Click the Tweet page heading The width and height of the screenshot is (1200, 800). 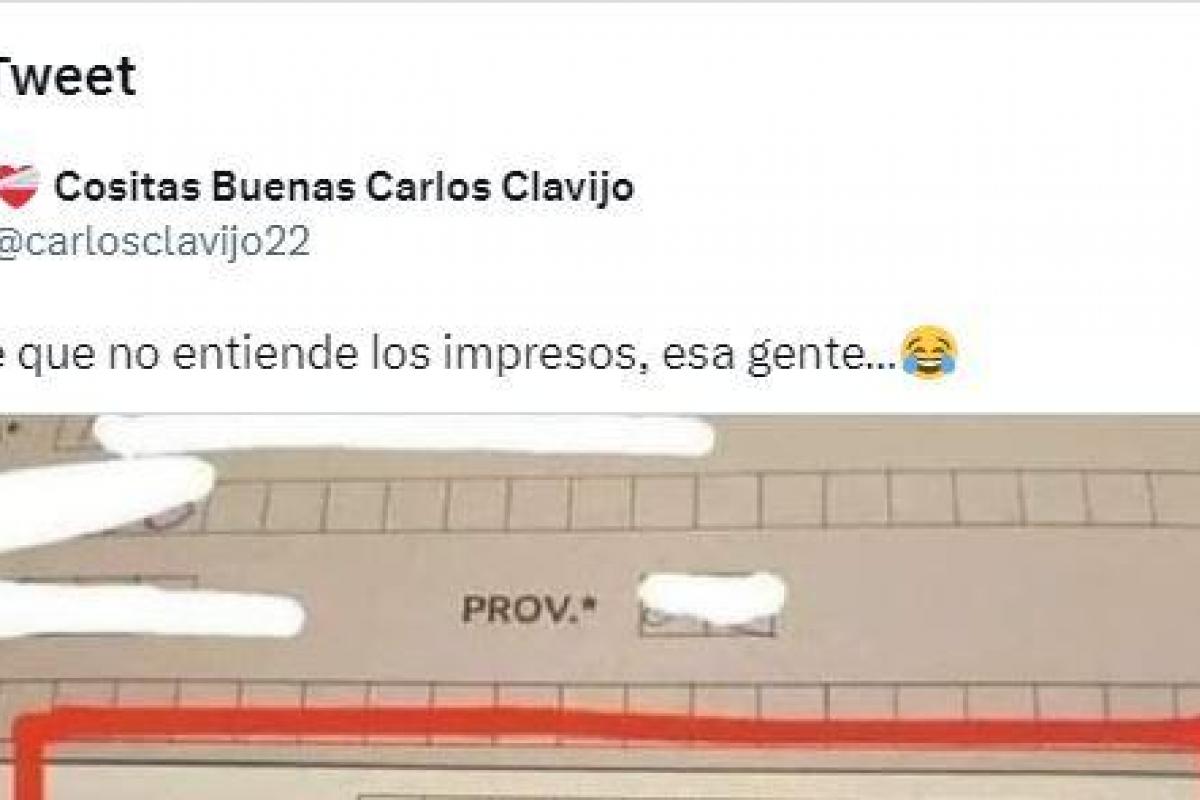click(x=66, y=75)
